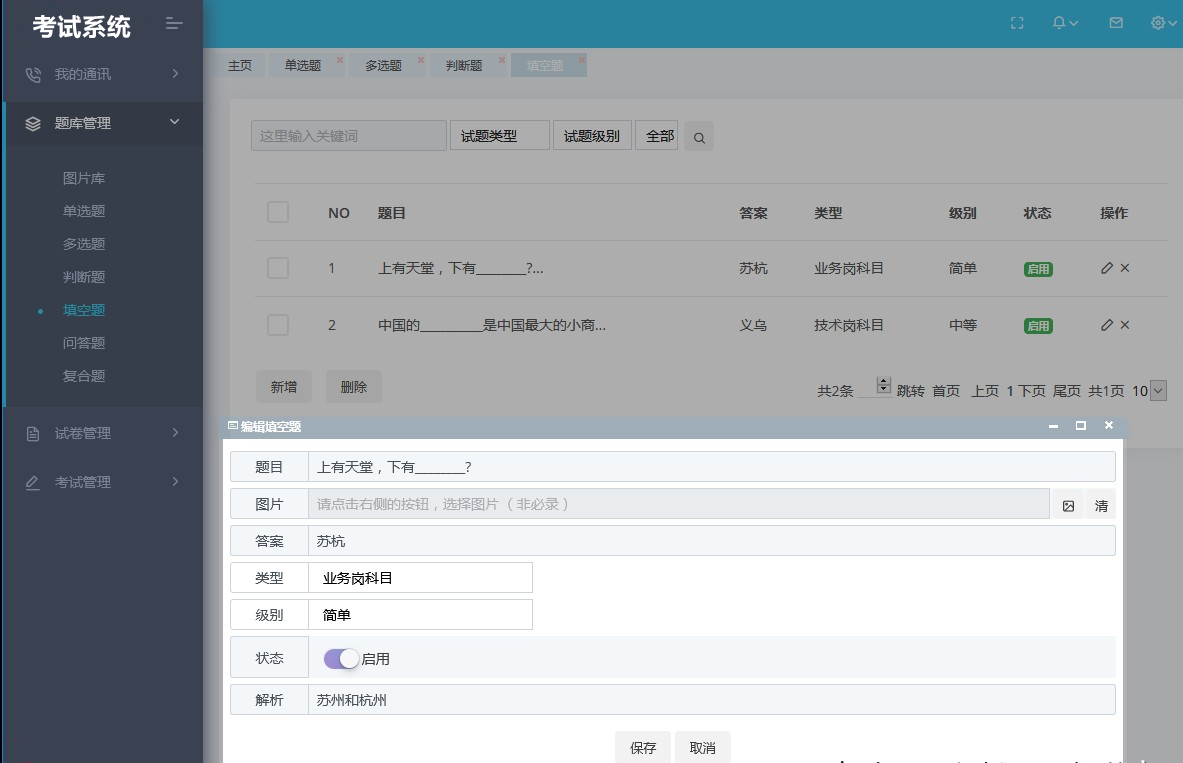Viewport: 1183px width, 763px height.
Task: Select 判断题 in the sidebar
Action: click(x=84, y=277)
